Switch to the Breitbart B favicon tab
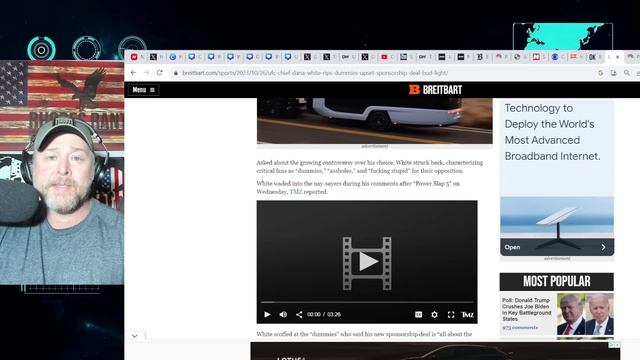640x360 pixels. pos(480,57)
